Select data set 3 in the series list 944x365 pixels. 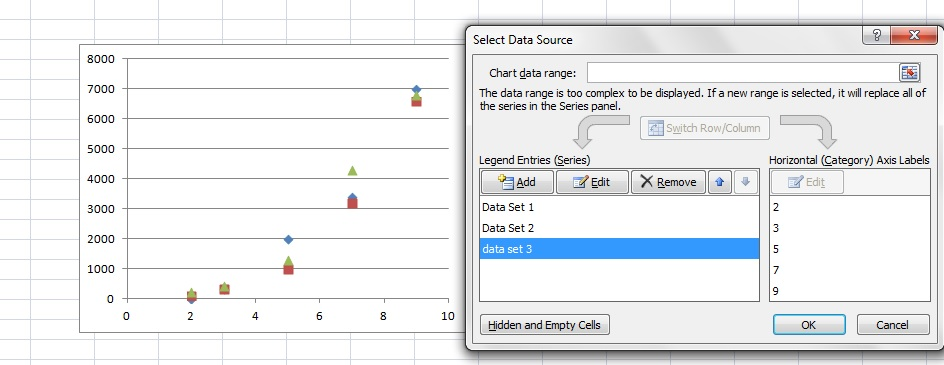coord(619,249)
